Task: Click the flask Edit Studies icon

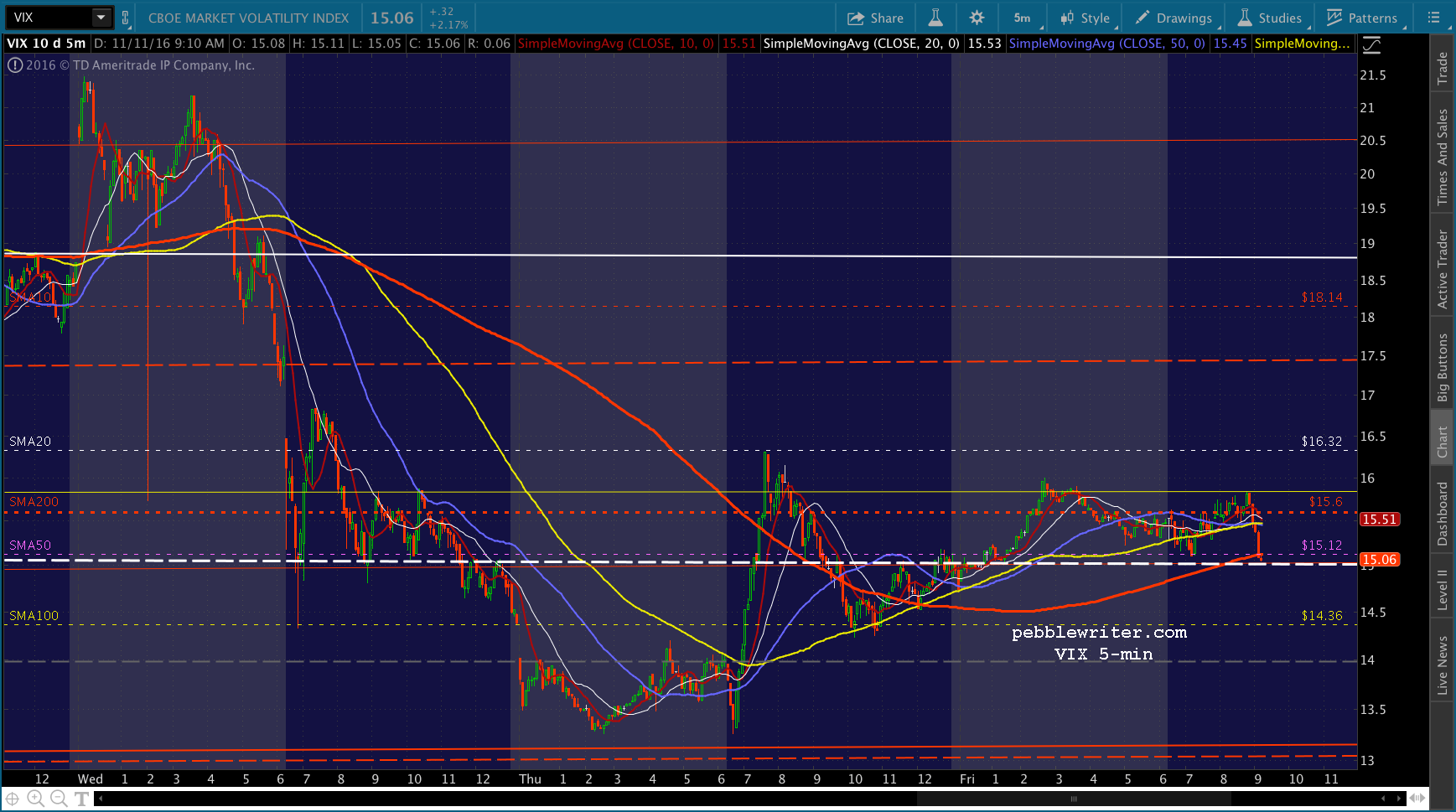Action: pos(935,18)
